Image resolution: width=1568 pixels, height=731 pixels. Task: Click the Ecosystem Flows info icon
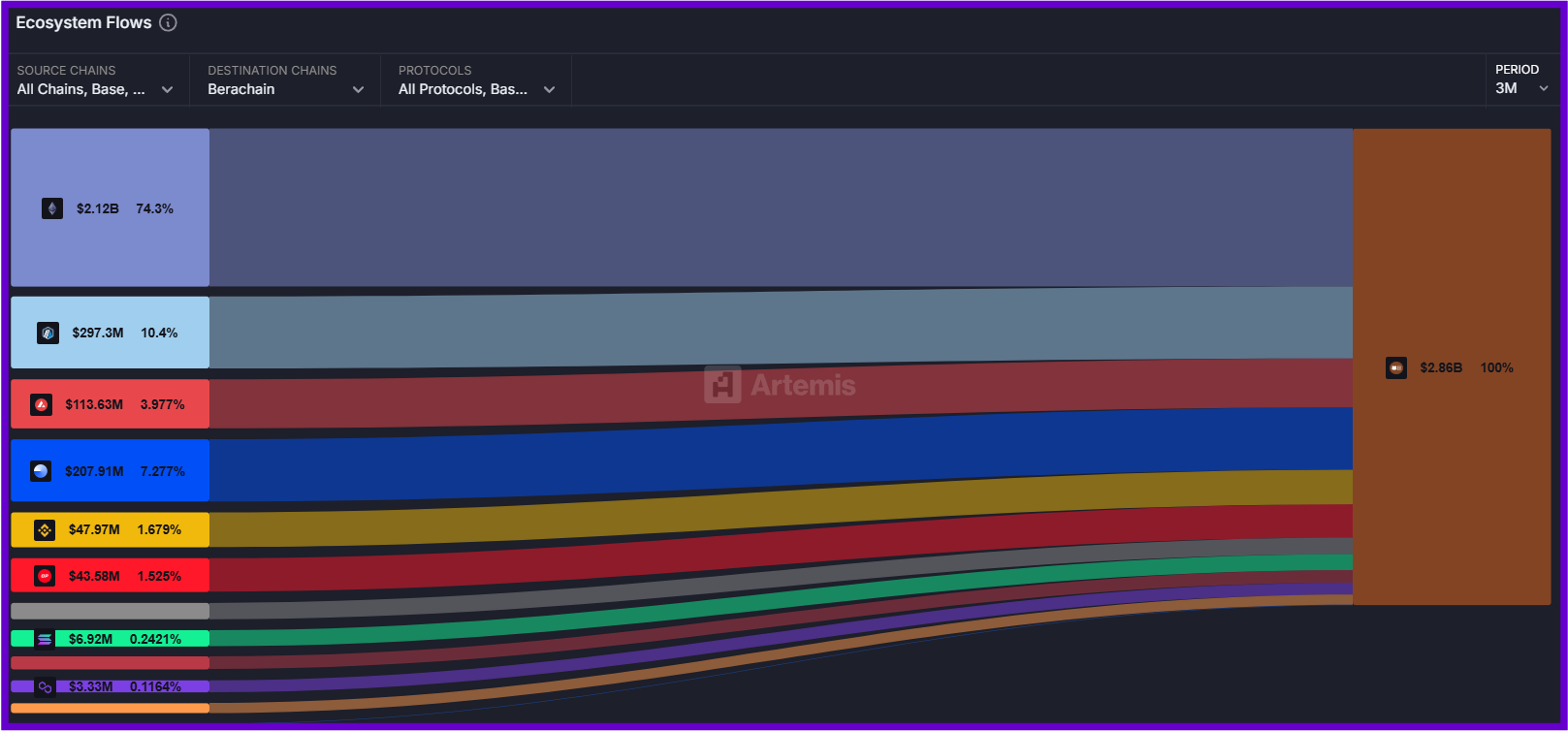coord(168,22)
